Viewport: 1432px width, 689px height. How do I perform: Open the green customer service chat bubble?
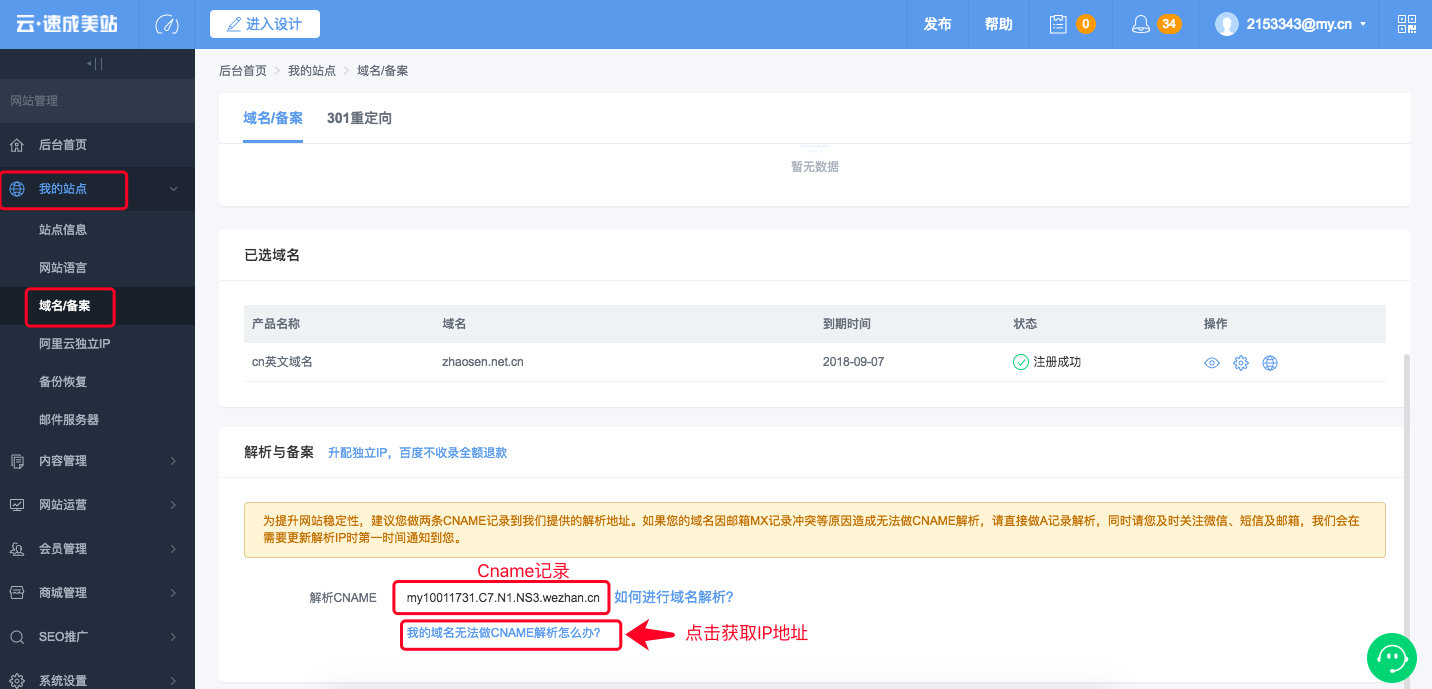coord(1392,657)
